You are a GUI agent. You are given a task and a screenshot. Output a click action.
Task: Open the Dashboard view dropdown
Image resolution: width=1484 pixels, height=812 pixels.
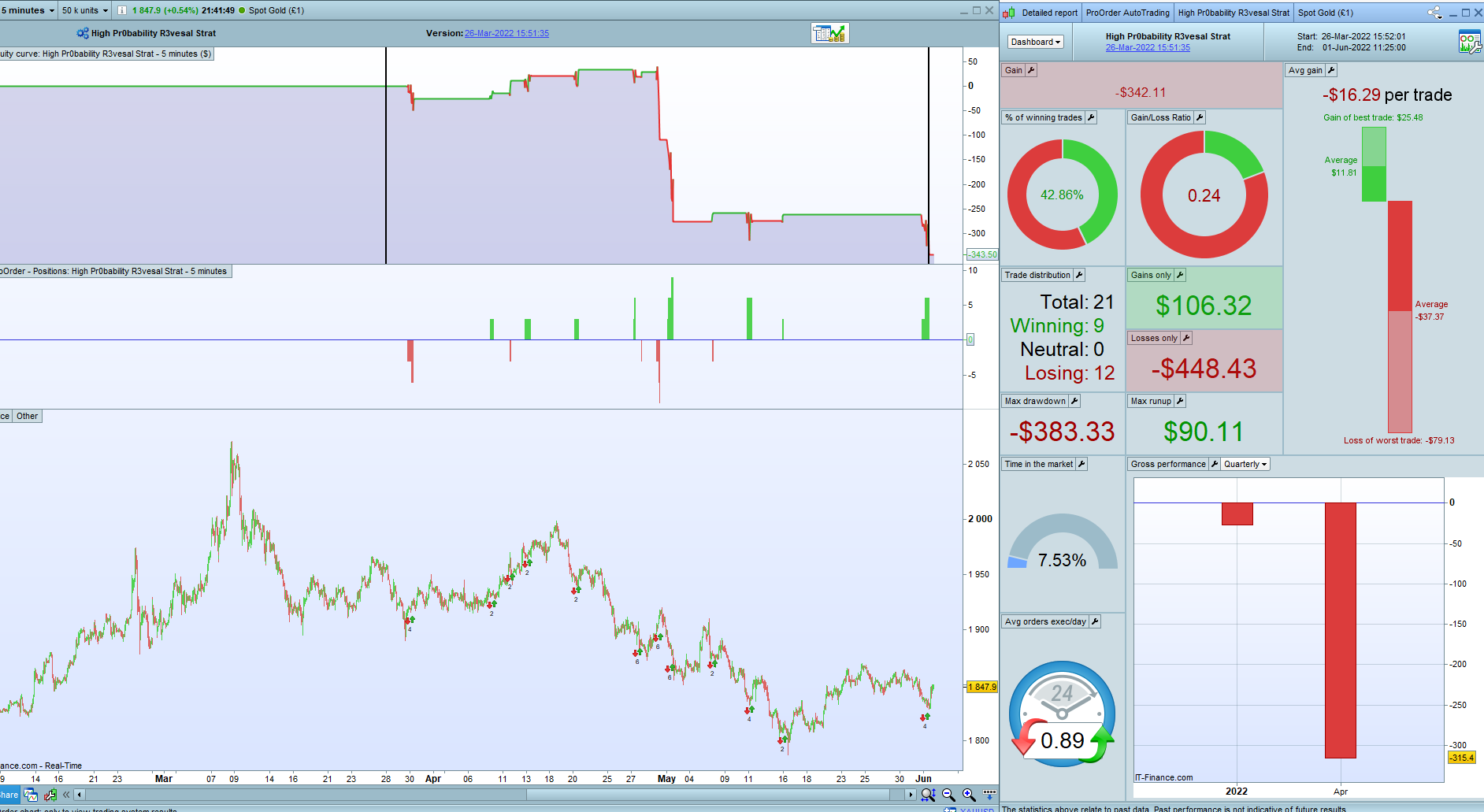click(1036, 42)
